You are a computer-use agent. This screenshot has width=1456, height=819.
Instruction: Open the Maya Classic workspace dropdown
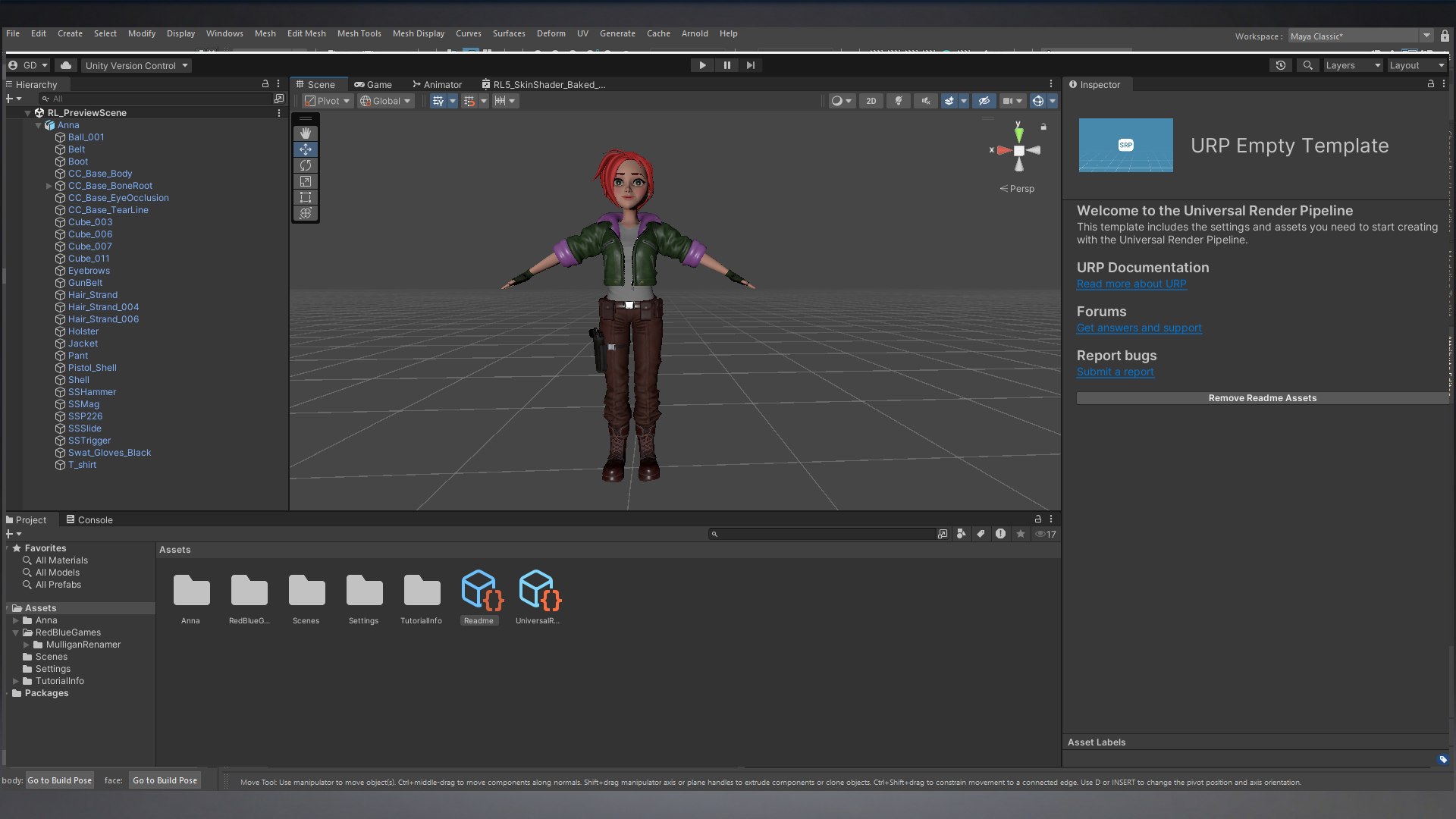tap(1360, 36)
